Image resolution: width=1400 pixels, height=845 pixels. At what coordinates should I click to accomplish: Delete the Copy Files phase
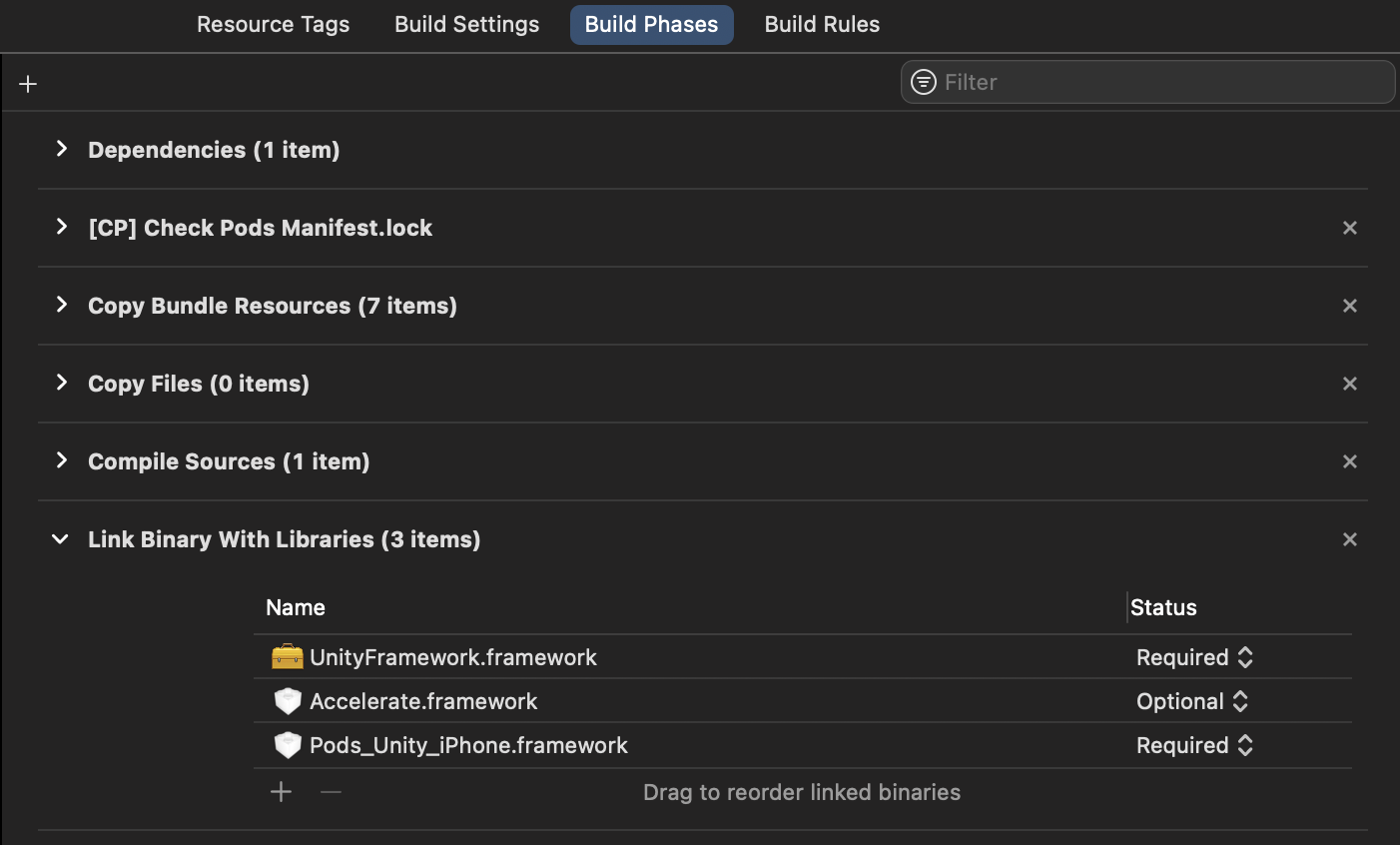tap(1350, 384)
